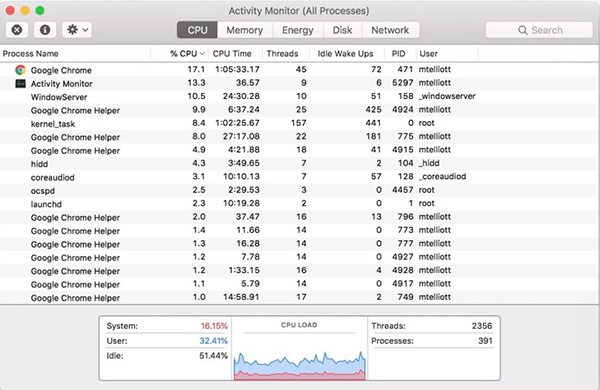Select Google Chrome Helper with PID 749
Image resolution: width=600 pixels, height=390 pixels.
point(299,297)
